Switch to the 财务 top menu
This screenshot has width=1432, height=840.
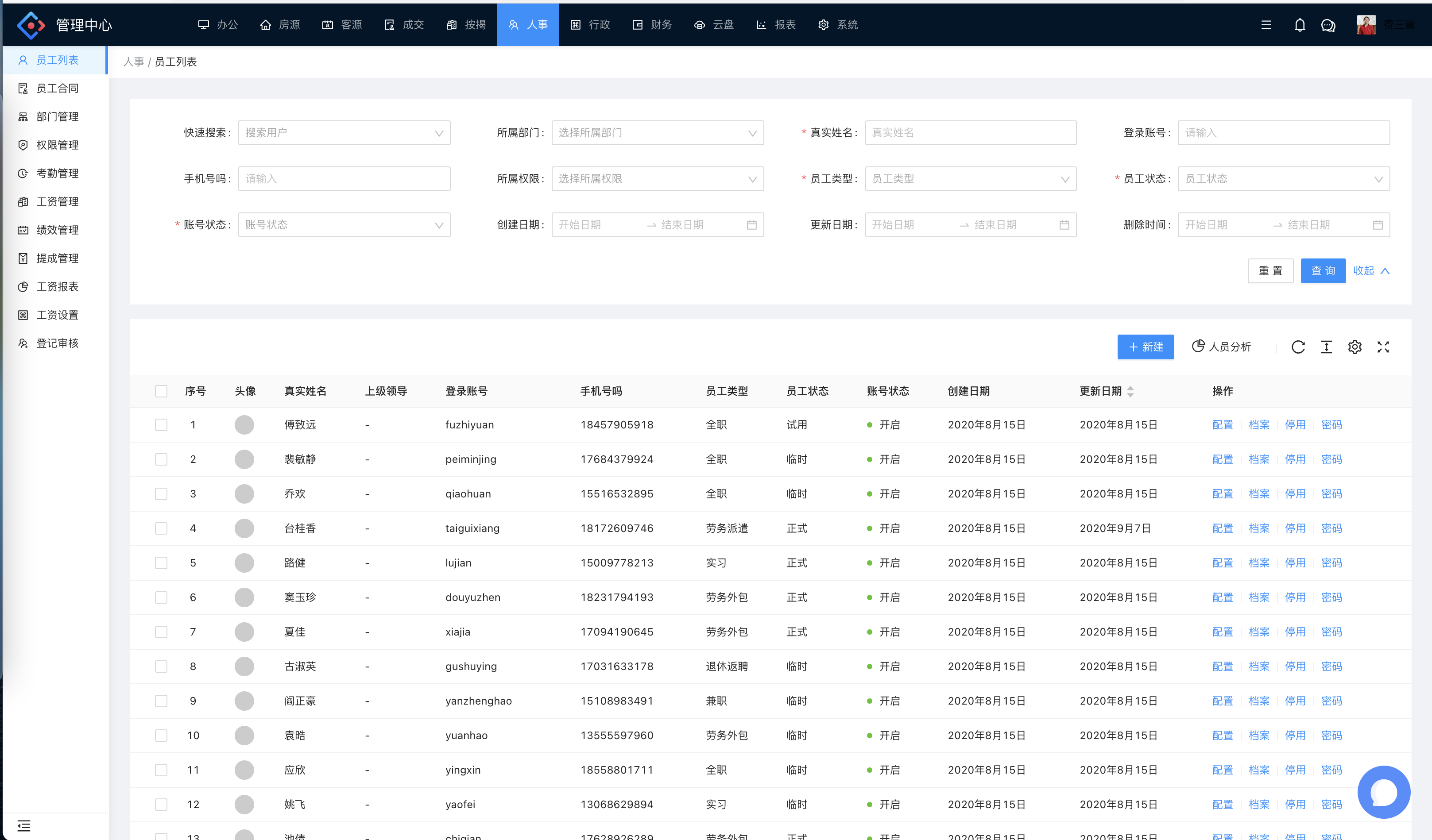coord(652,25)
